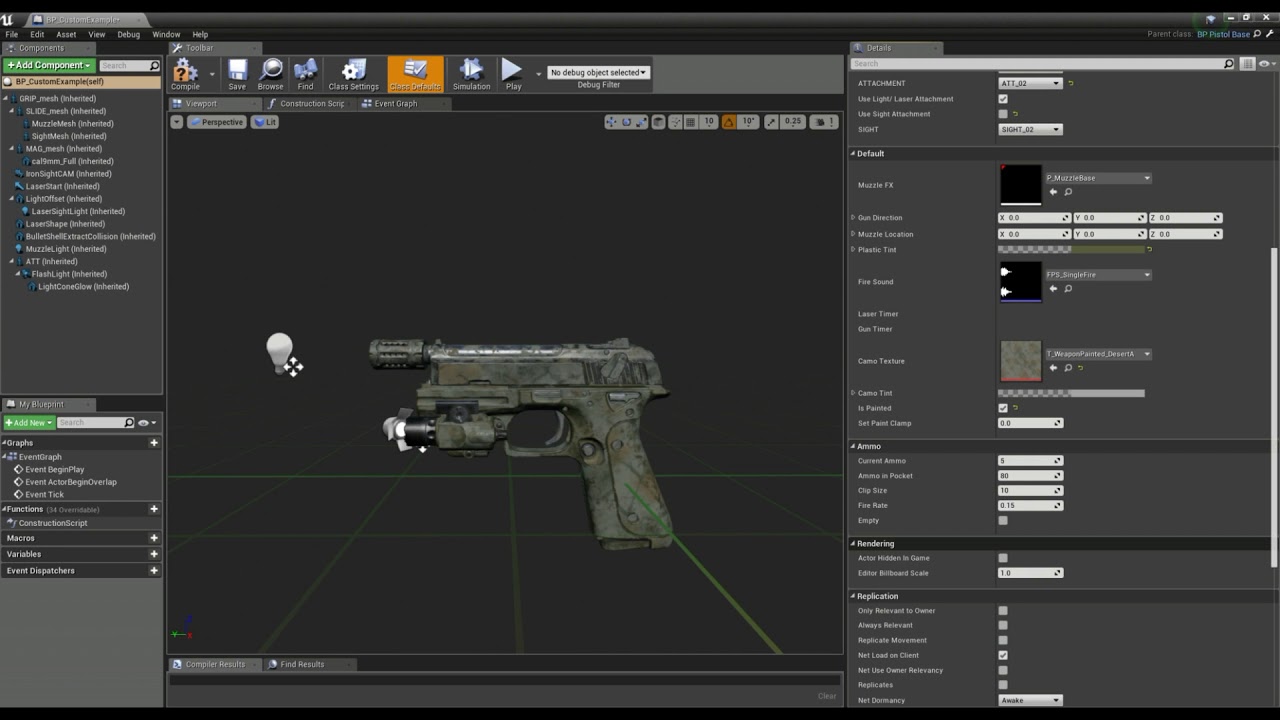Enable Actor Hidden In Game
This screenshot has height=720, width=1280.
tap(1003, 558)
